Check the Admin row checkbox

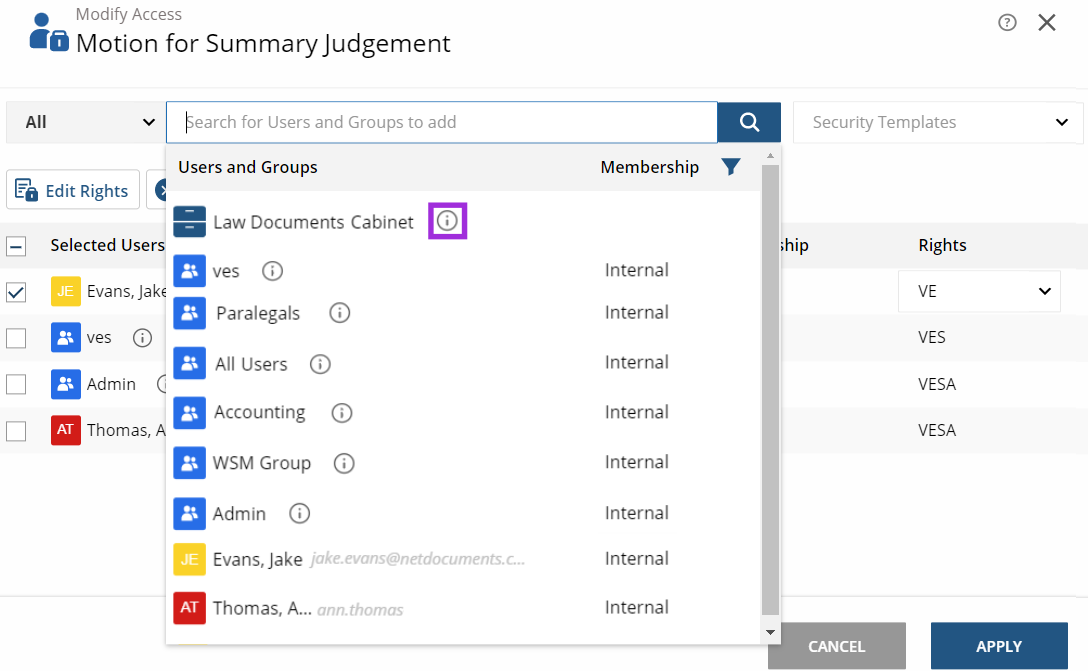(x=16, y=384)
